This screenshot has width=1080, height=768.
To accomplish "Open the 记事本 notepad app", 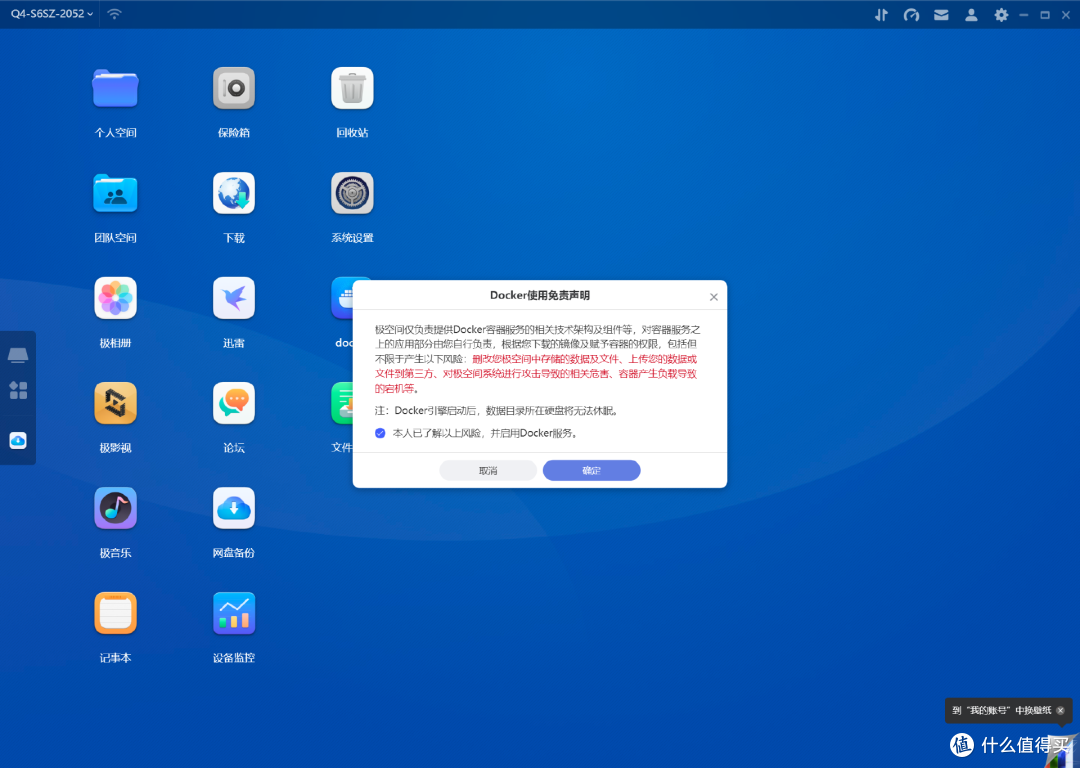I will pos(116,613).
